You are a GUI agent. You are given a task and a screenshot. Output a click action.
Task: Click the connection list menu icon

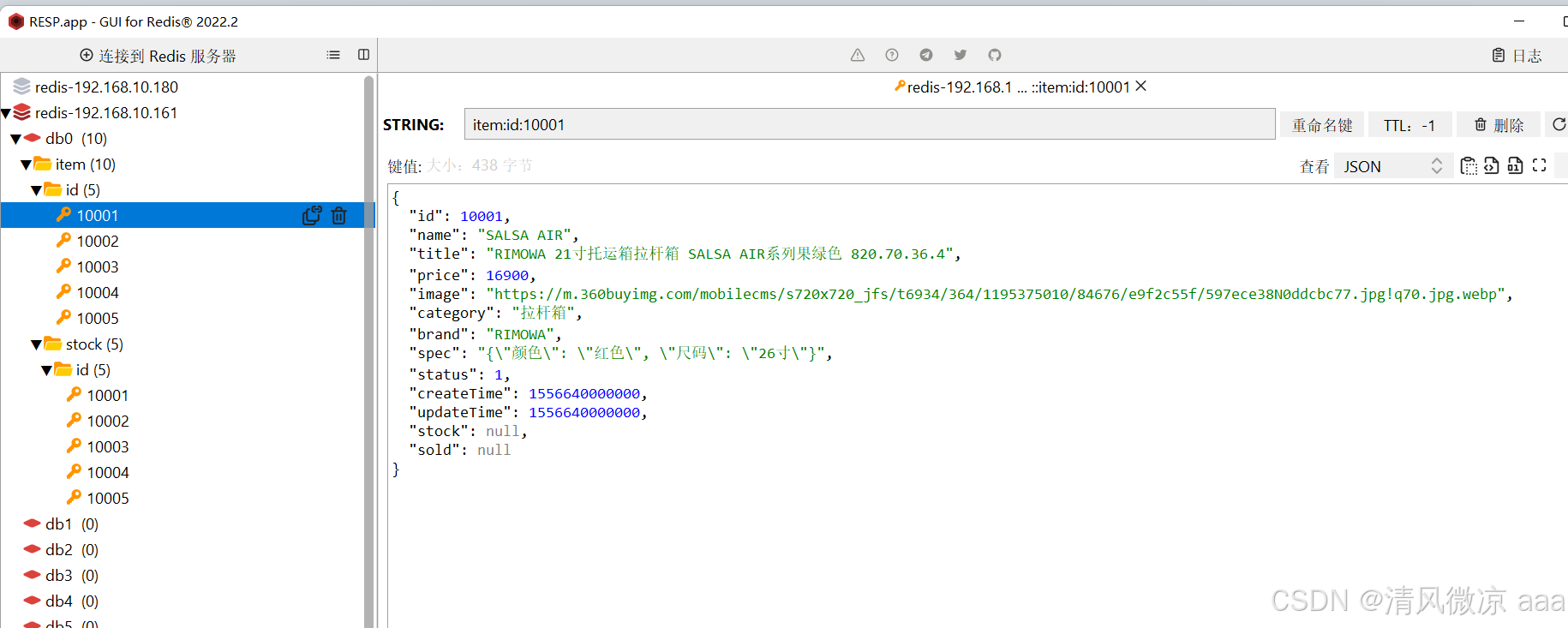(333, 55)
